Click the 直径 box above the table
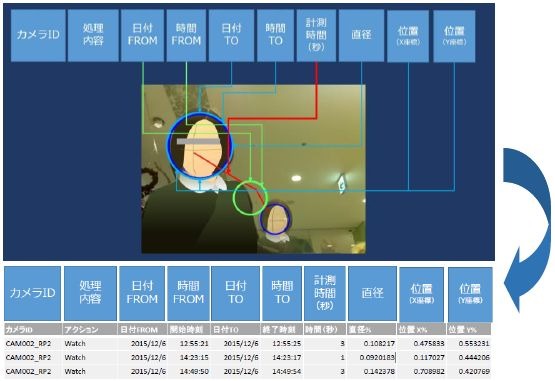The image size is (555, 381). pyautogui.click(x=372, y=294)
